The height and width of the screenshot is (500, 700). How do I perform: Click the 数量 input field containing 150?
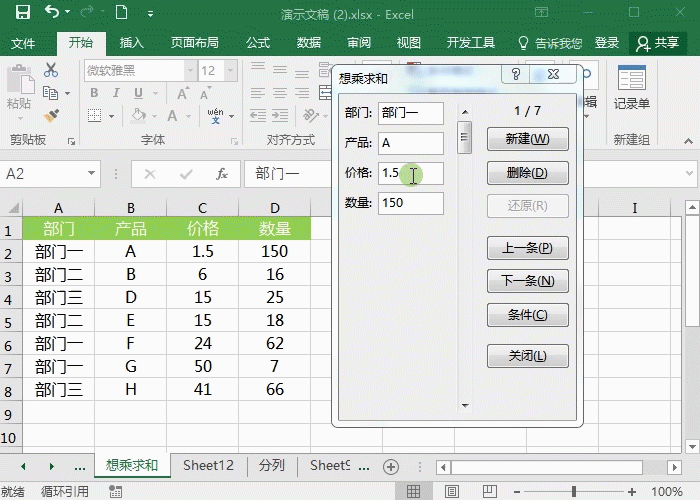(410, 203)
